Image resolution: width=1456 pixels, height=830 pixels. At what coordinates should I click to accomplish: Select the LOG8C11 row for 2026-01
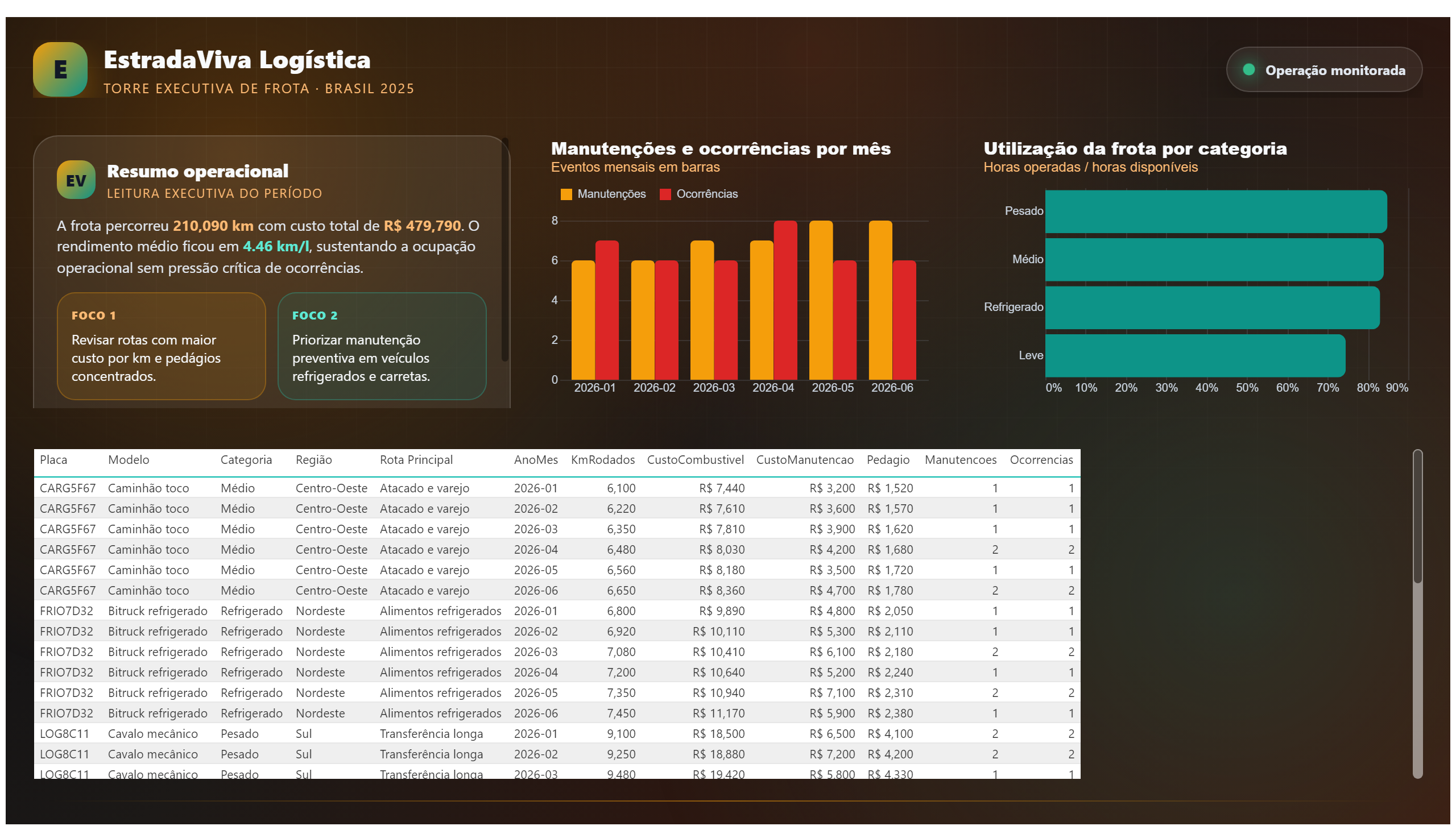[x=557, y=734]
